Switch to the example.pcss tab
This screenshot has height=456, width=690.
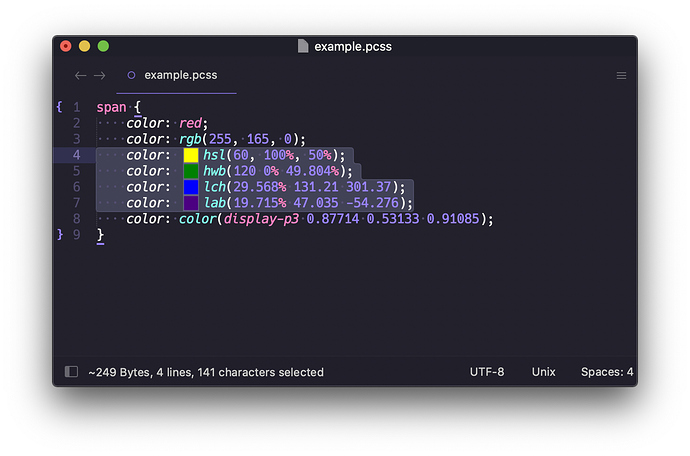click(176, 75)
